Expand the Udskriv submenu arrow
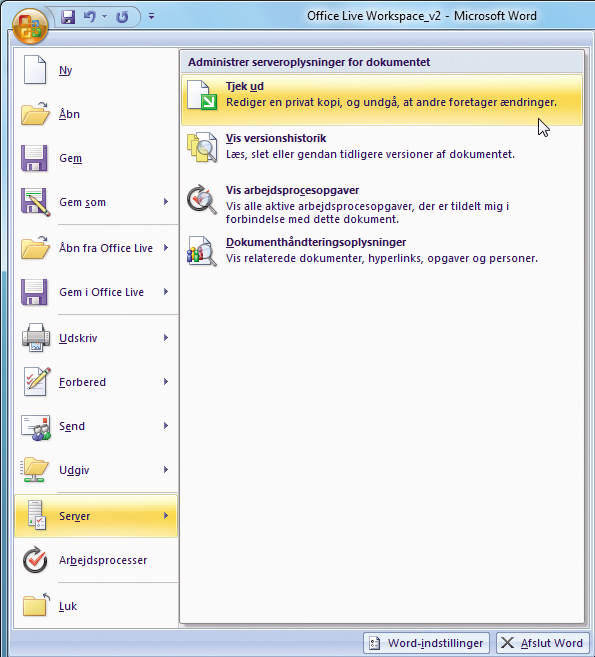Viewport: 595px width, 657px height. click(166, 337)
